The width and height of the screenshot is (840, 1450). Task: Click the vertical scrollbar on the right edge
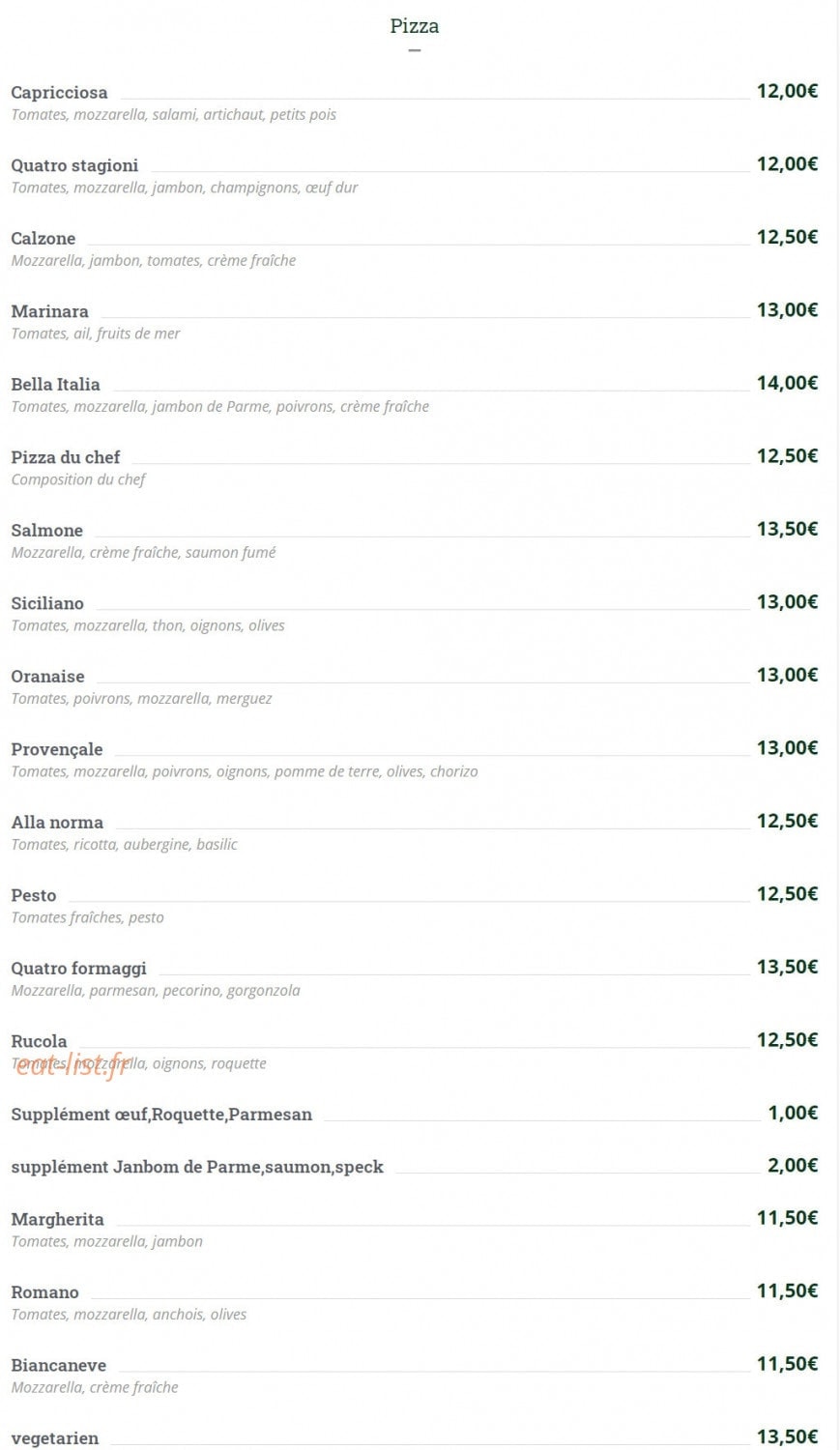pos(837,725)
